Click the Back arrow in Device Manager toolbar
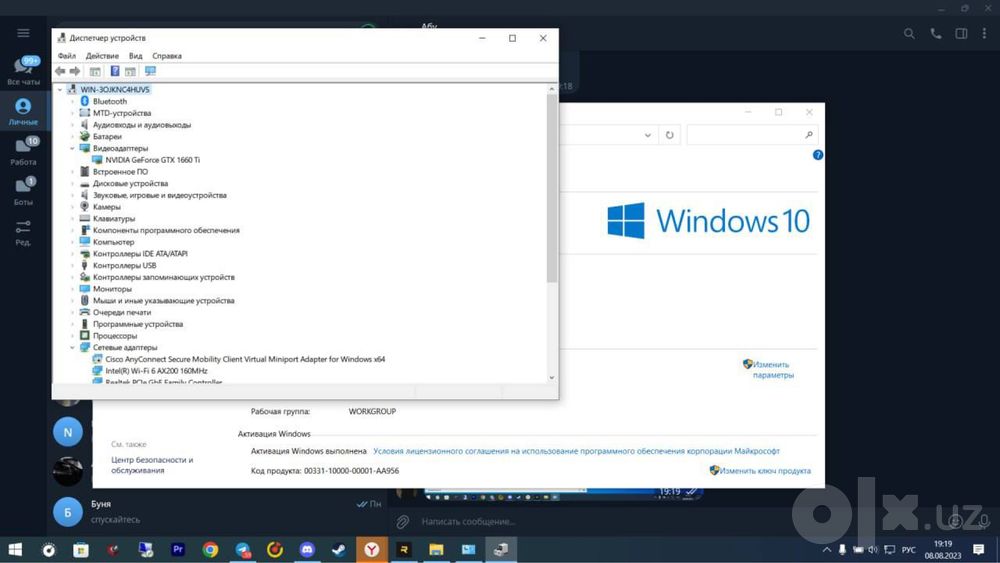The image size is (1000, 563). pos(60,71)
